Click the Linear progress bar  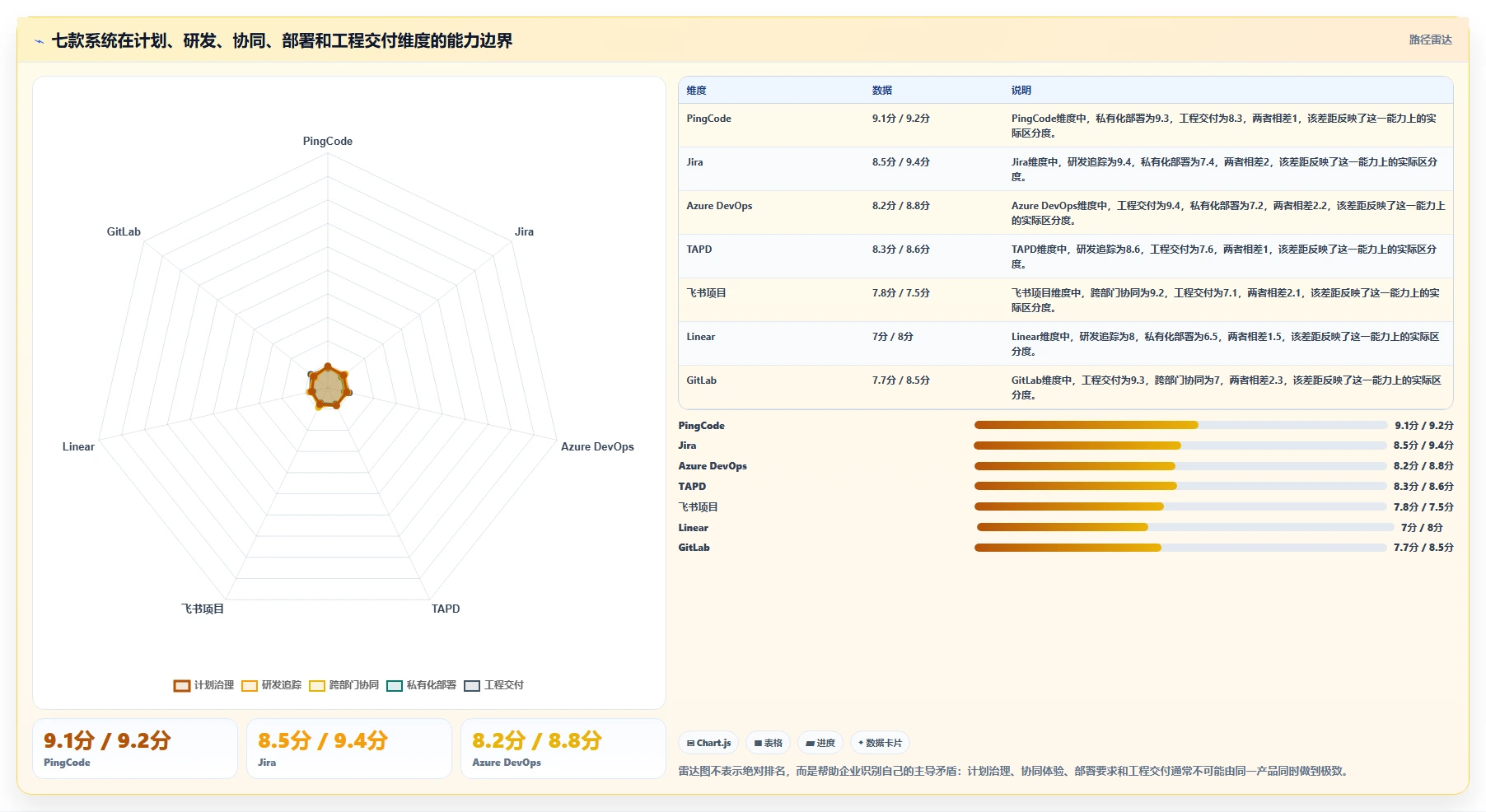(1185, 527)
